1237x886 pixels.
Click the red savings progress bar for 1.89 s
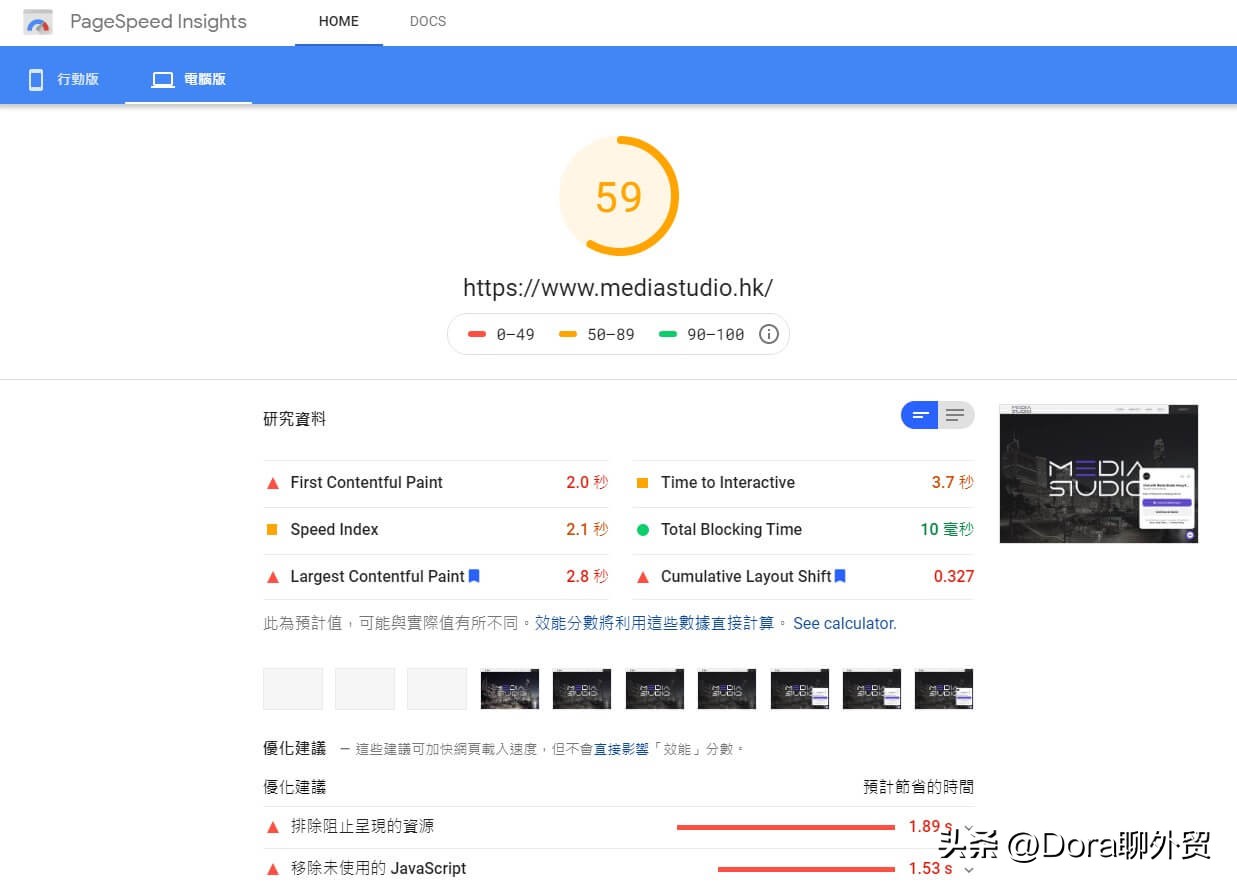tap(786, 826)
